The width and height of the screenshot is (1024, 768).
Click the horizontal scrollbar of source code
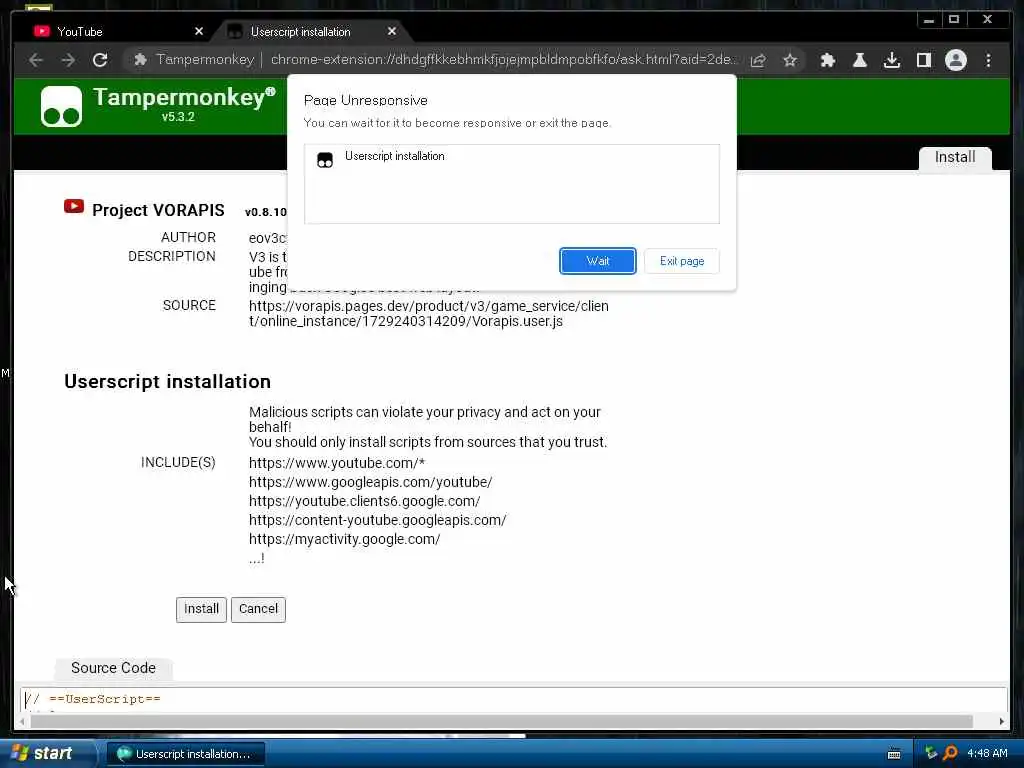(x=502, y=721)
